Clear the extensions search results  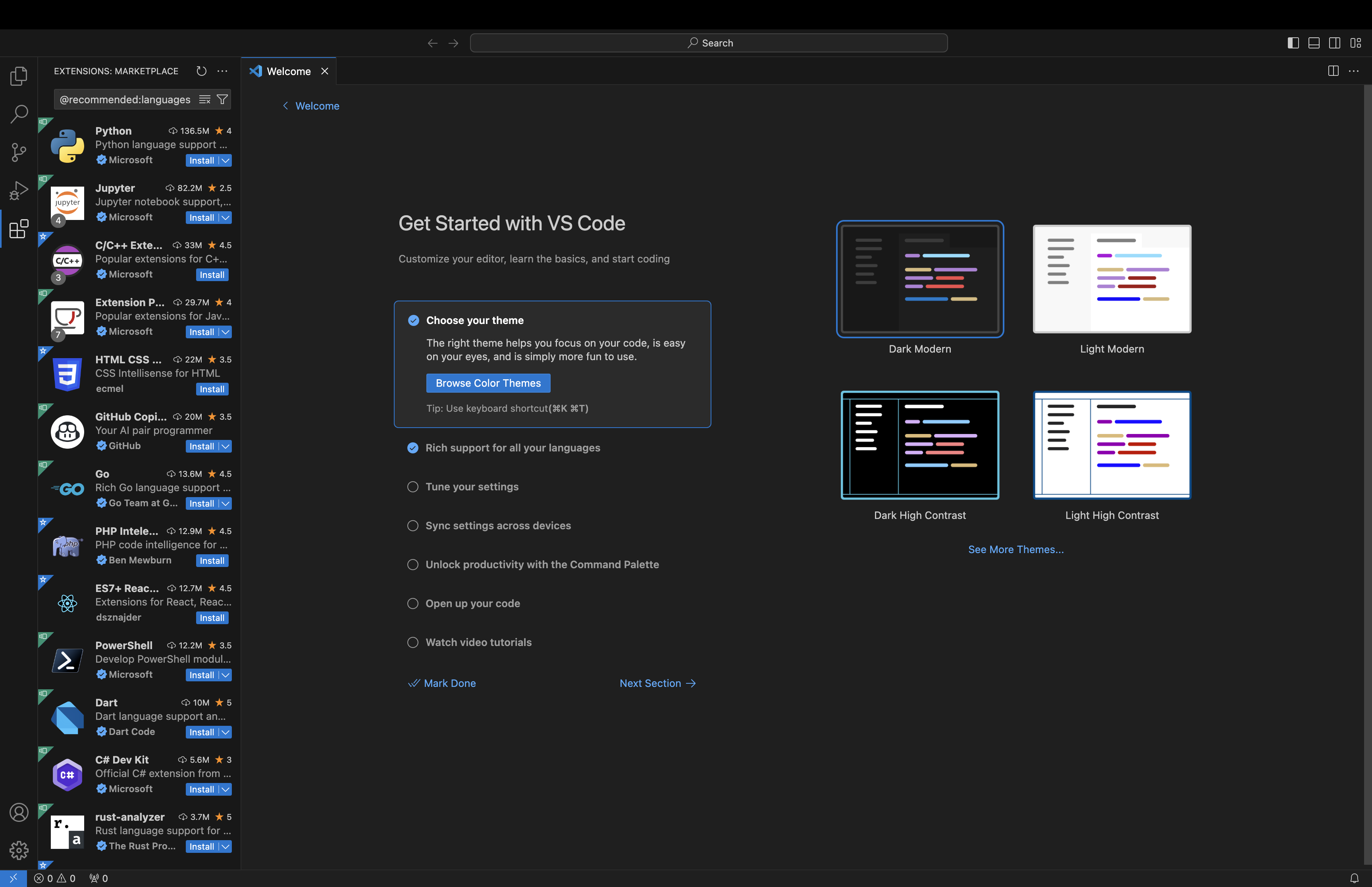pyautogui.click(x=204, y=100)
